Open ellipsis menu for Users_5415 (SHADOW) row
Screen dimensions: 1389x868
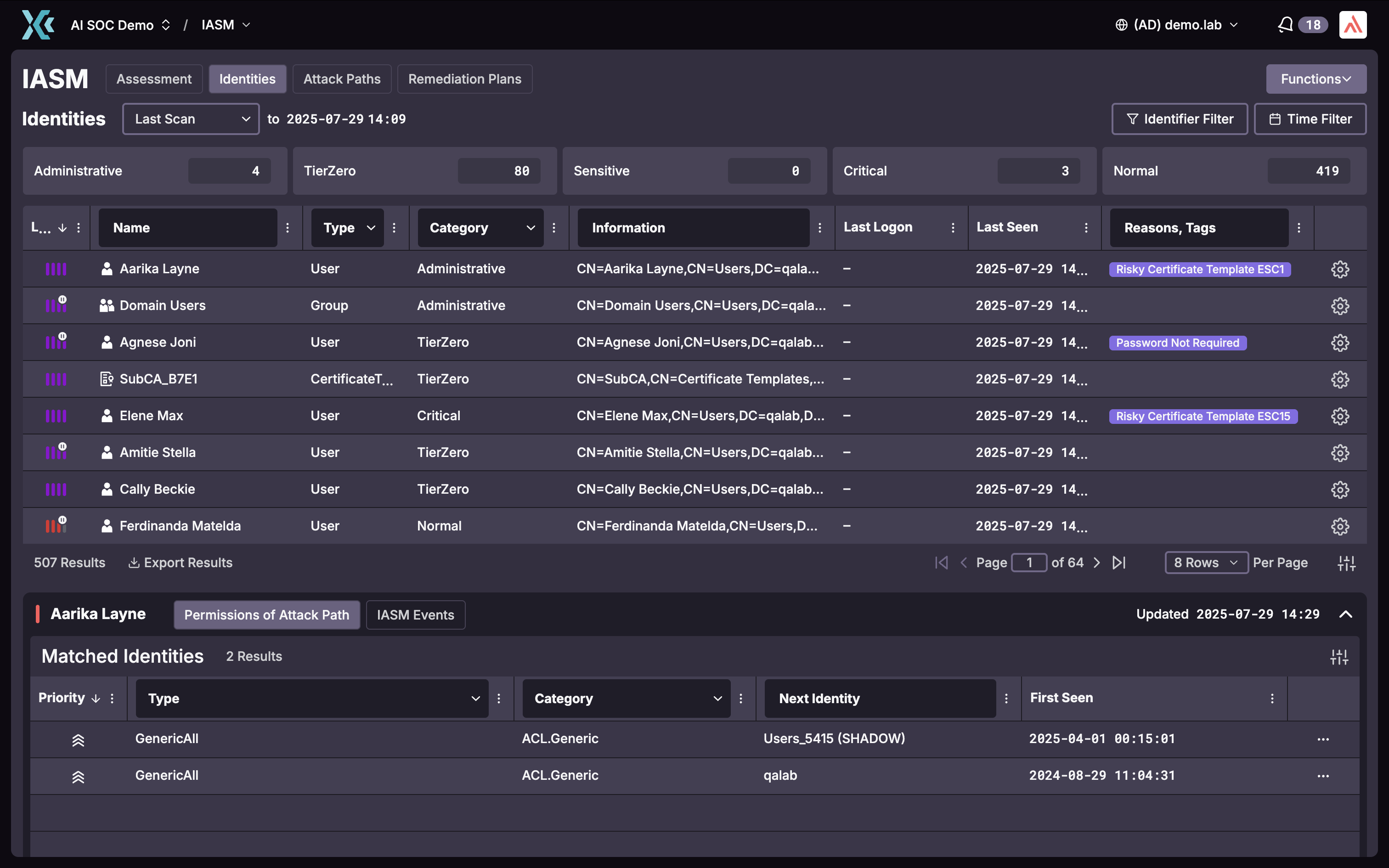(x=1323, y=739)
